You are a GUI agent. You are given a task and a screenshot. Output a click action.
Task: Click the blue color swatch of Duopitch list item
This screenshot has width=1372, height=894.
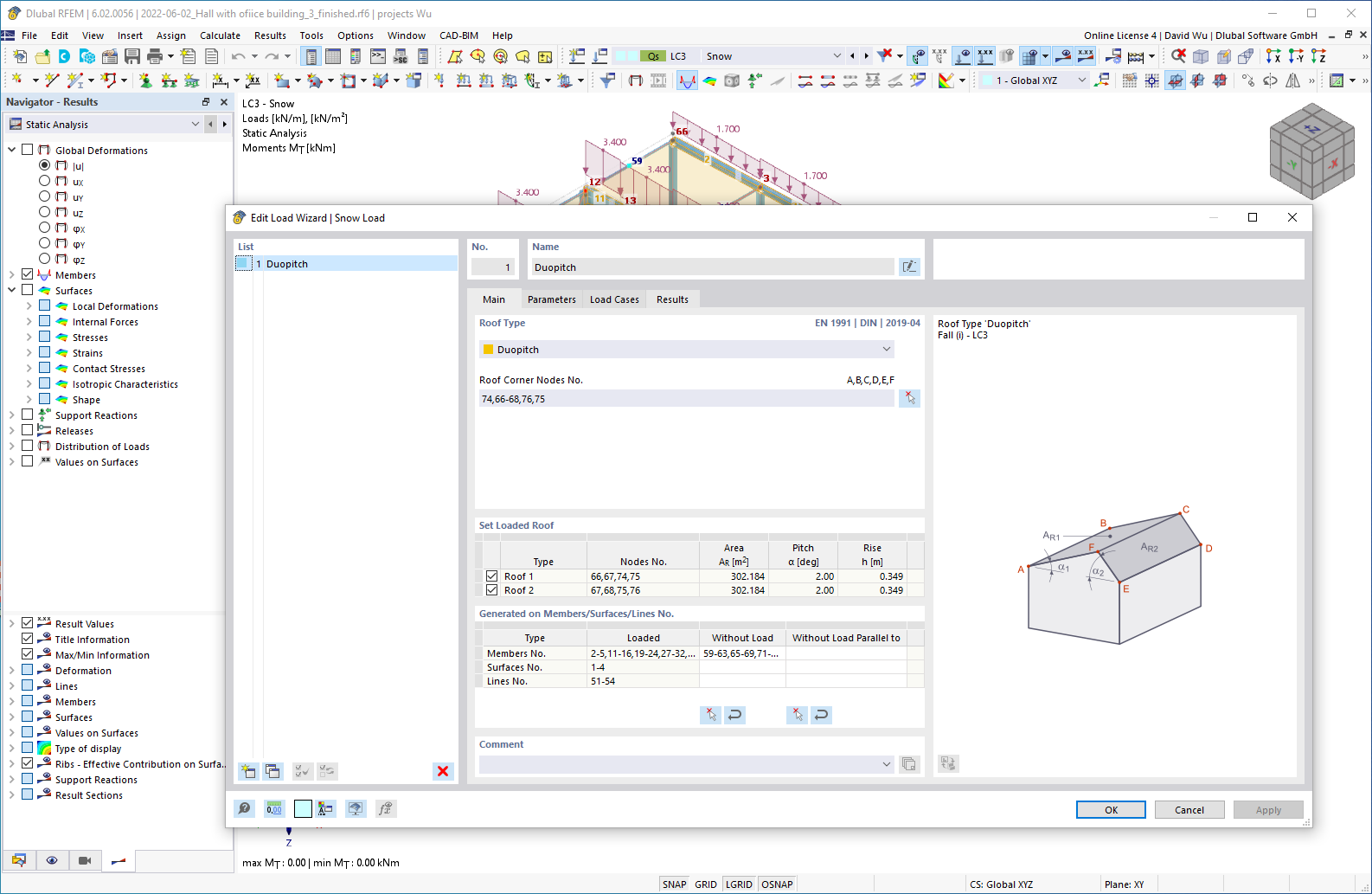[x=243, y=264]
